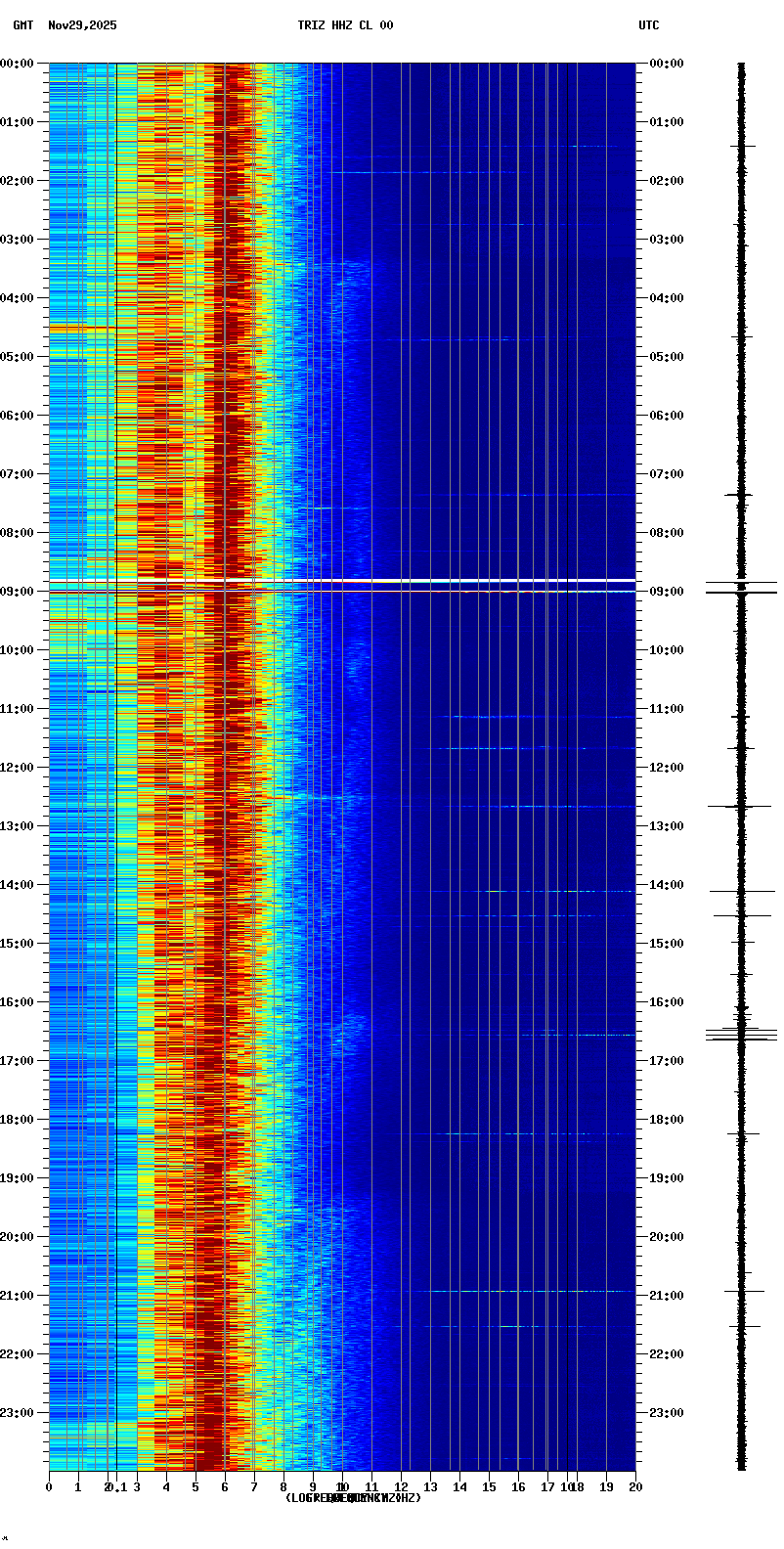Click the large seismogram spike at 09:00
The width and height of the screenshot is (784, 1549).
click(741, 592)
